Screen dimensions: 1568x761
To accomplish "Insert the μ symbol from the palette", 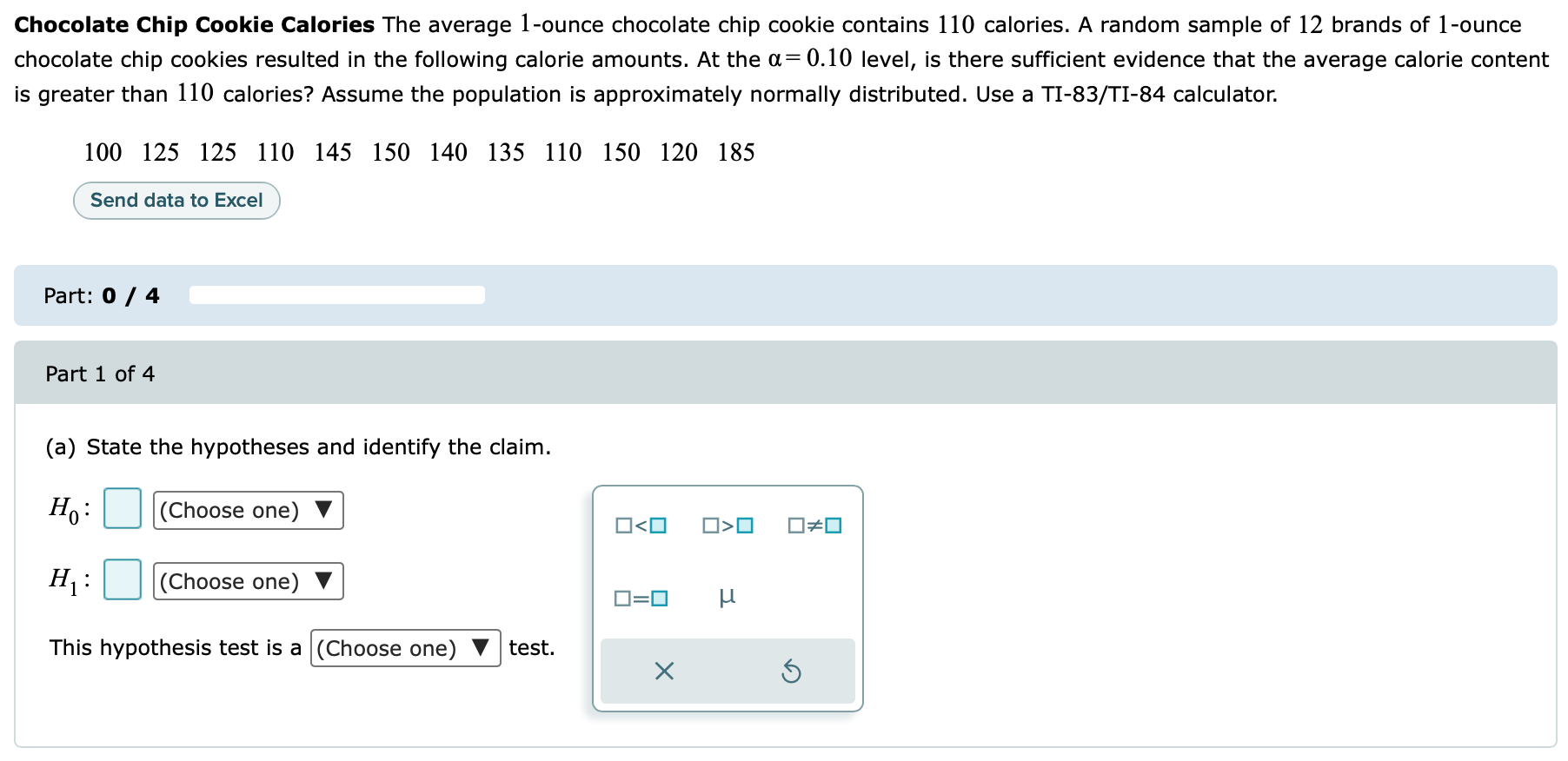I will tap(728, 595).
